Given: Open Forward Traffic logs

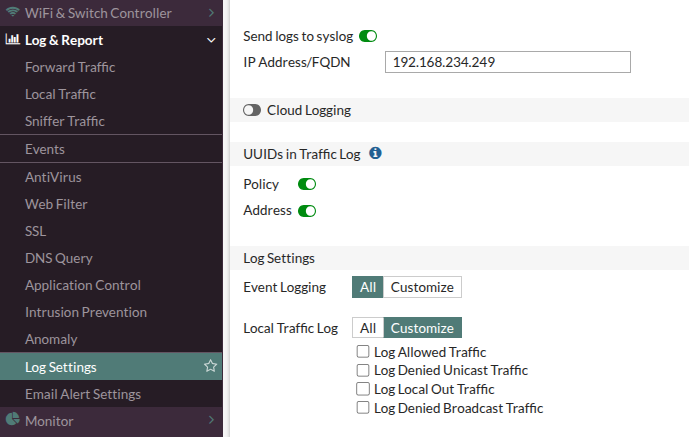Looking at the screenshot, I should coord(70,67).
